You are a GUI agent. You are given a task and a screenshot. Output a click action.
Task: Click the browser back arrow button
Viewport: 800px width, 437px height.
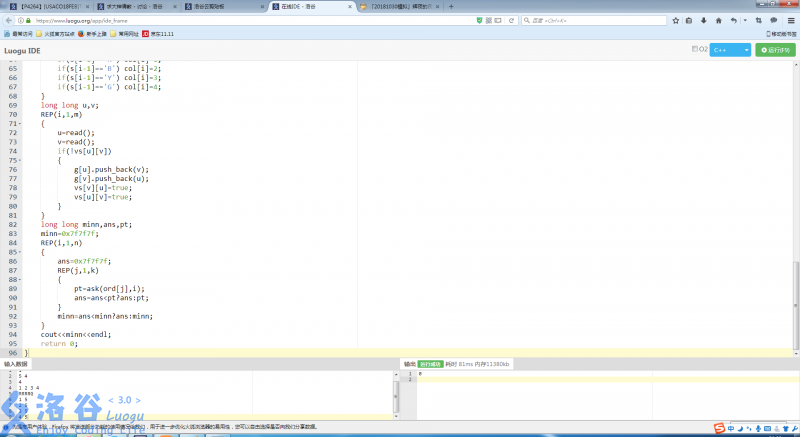coord(9,19)
